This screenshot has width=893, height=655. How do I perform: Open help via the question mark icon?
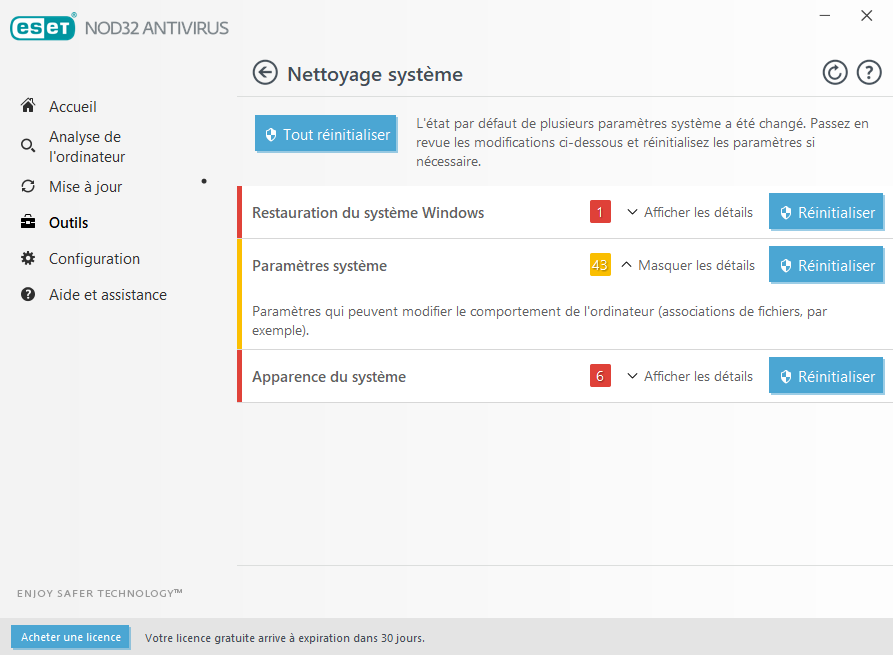(869, 72)
